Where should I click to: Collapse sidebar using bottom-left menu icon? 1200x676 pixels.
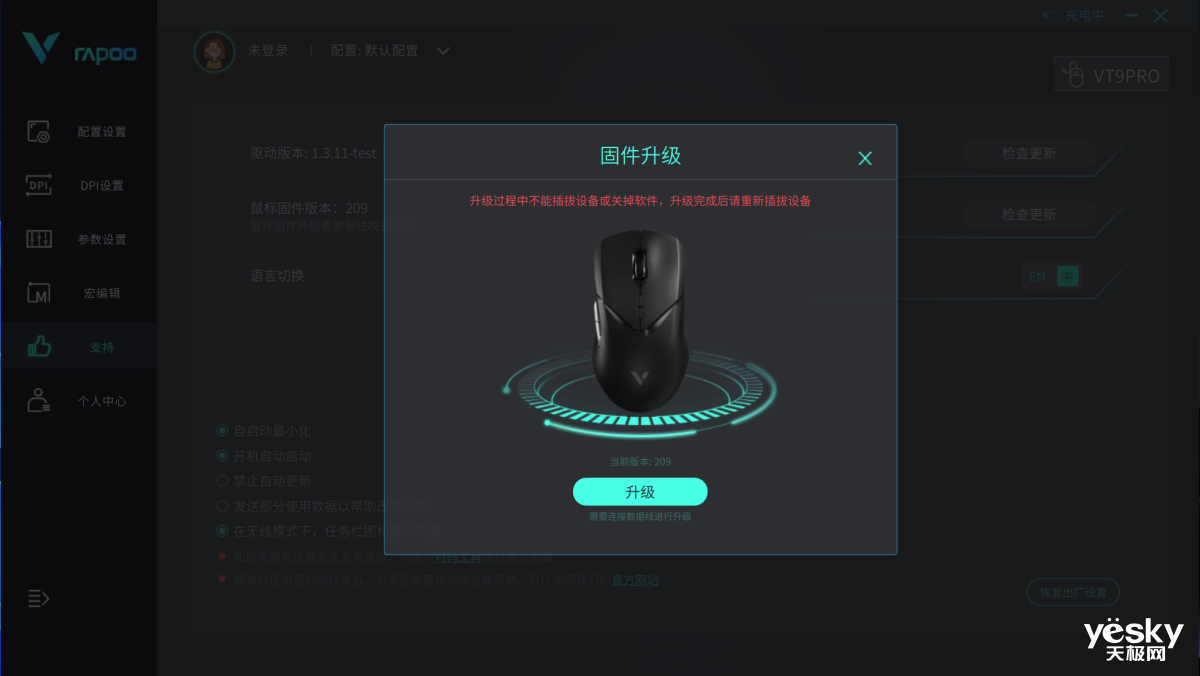[x=38, y=598]
